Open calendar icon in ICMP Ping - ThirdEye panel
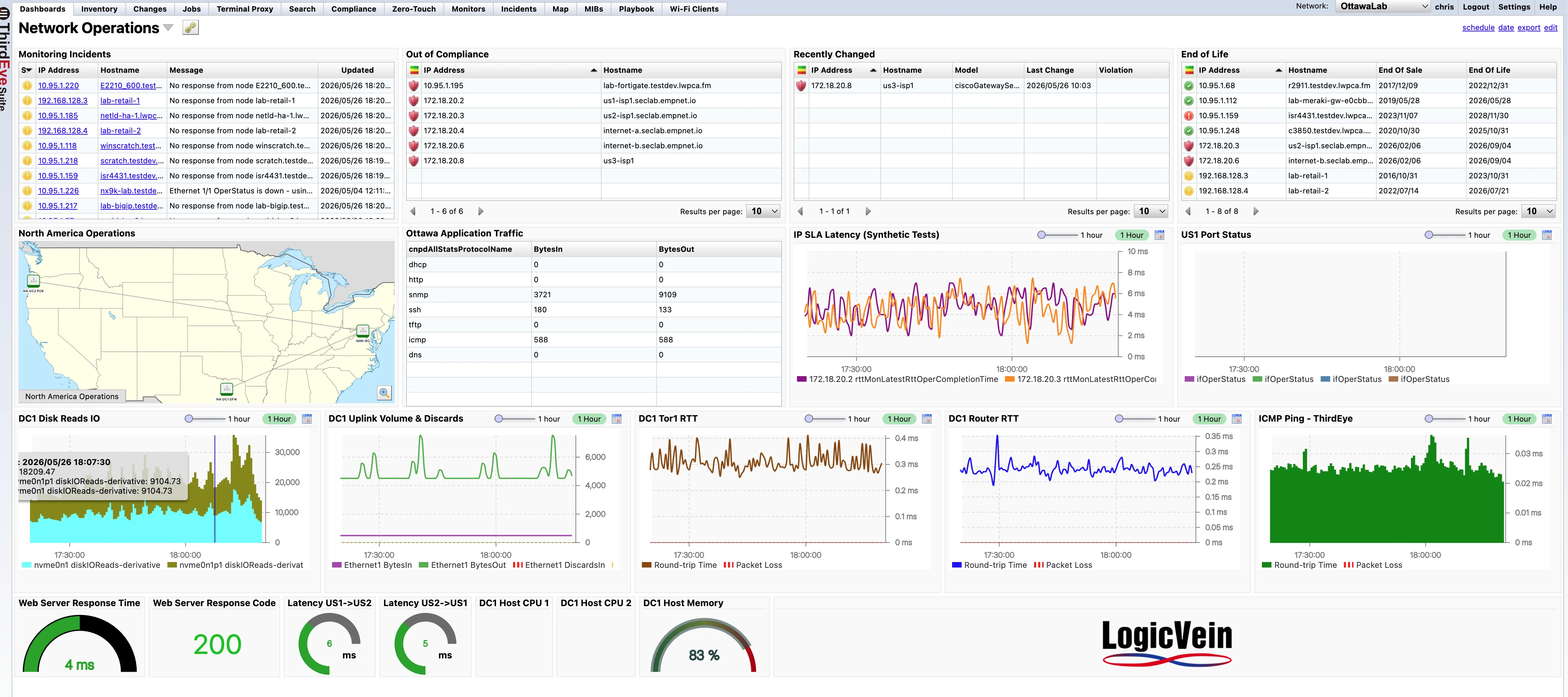Viewport: 1568px width, 697px height. pyautogui.click(x=1547, y=419)
